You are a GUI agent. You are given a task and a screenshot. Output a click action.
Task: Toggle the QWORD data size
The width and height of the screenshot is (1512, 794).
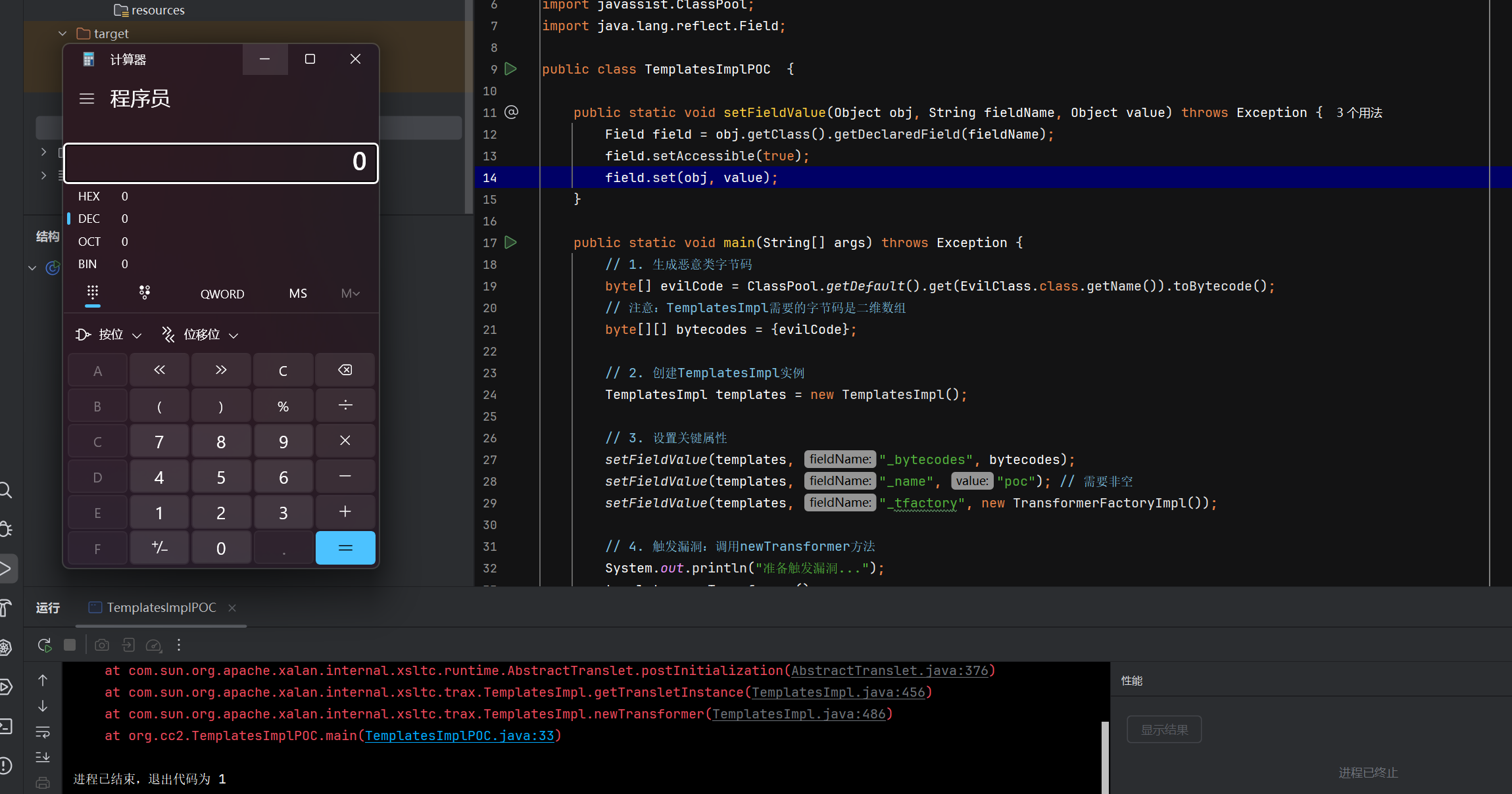222,294
